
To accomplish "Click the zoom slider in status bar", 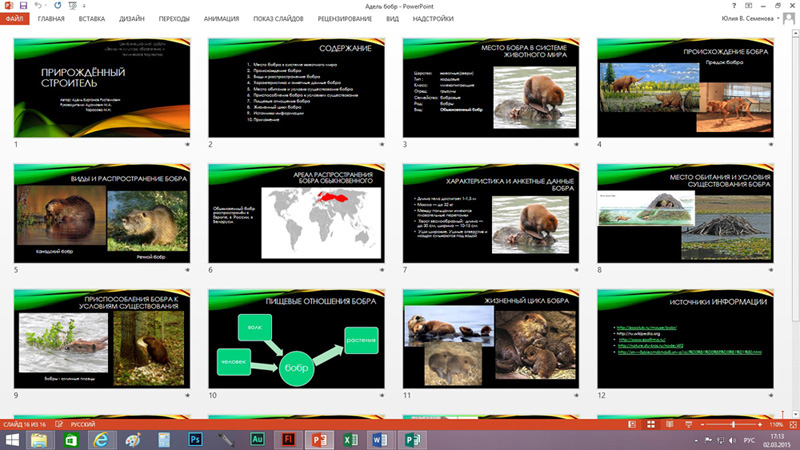I will pyautogui.click(x=733, y=424).
